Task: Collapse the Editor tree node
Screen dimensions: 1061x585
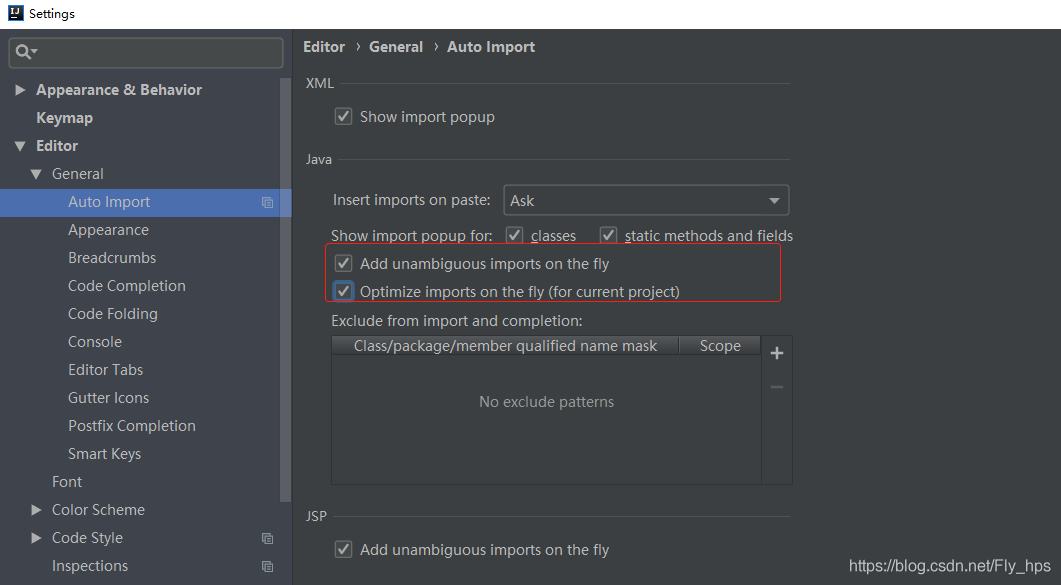Action: click(x=20, y=146)
